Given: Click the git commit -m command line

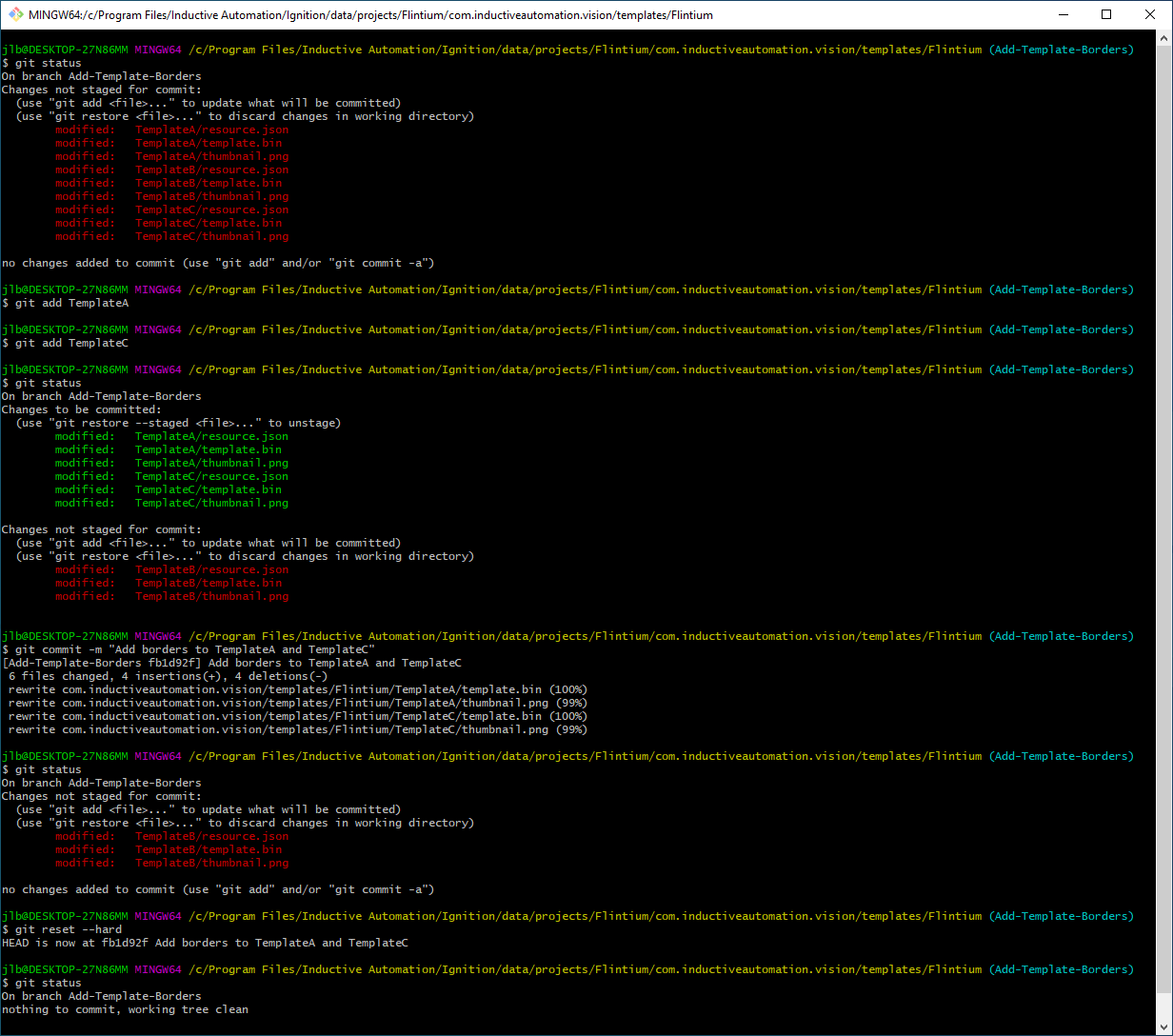Looking at the screenshot, I should coord(189,649).
